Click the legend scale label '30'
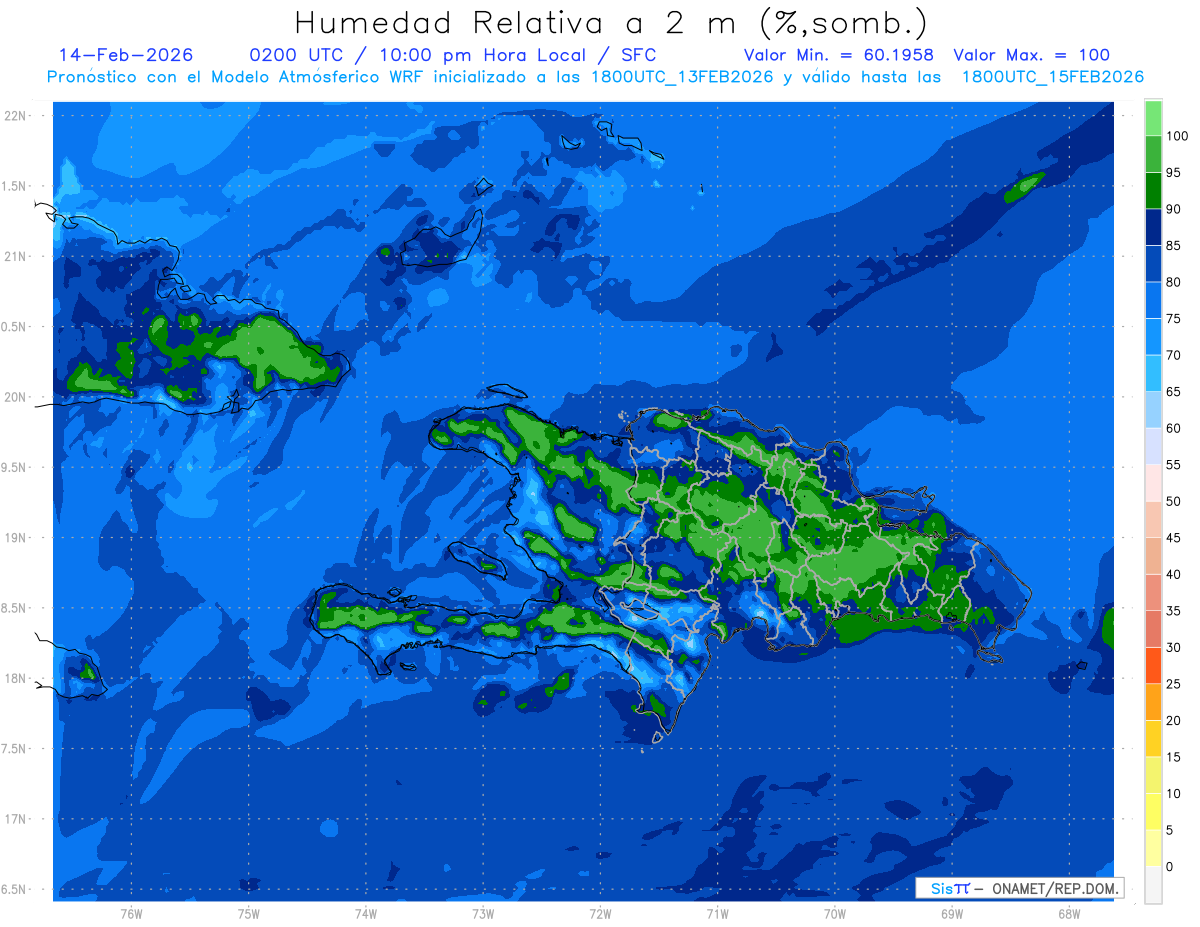This screenshot has height=927, width=1200. click(x=1173, y=647)
